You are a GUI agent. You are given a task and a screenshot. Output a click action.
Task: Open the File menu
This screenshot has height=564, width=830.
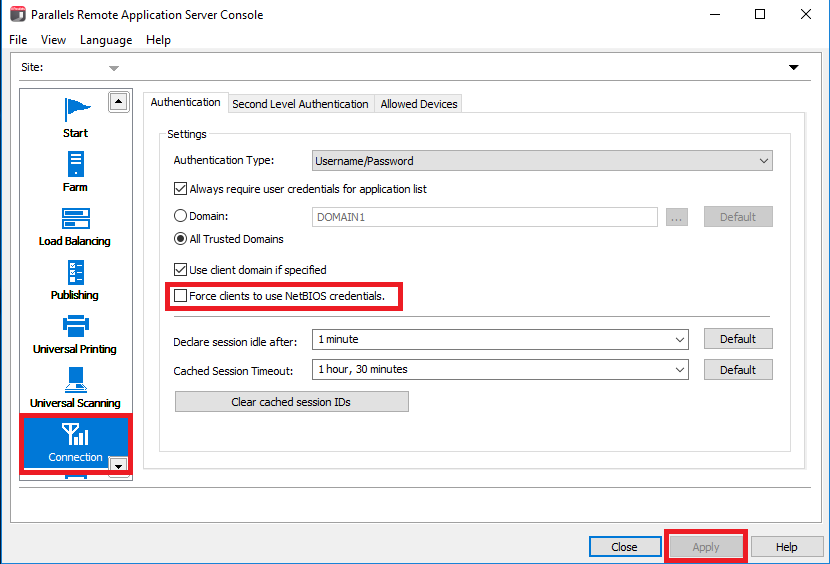click(18, 40)
